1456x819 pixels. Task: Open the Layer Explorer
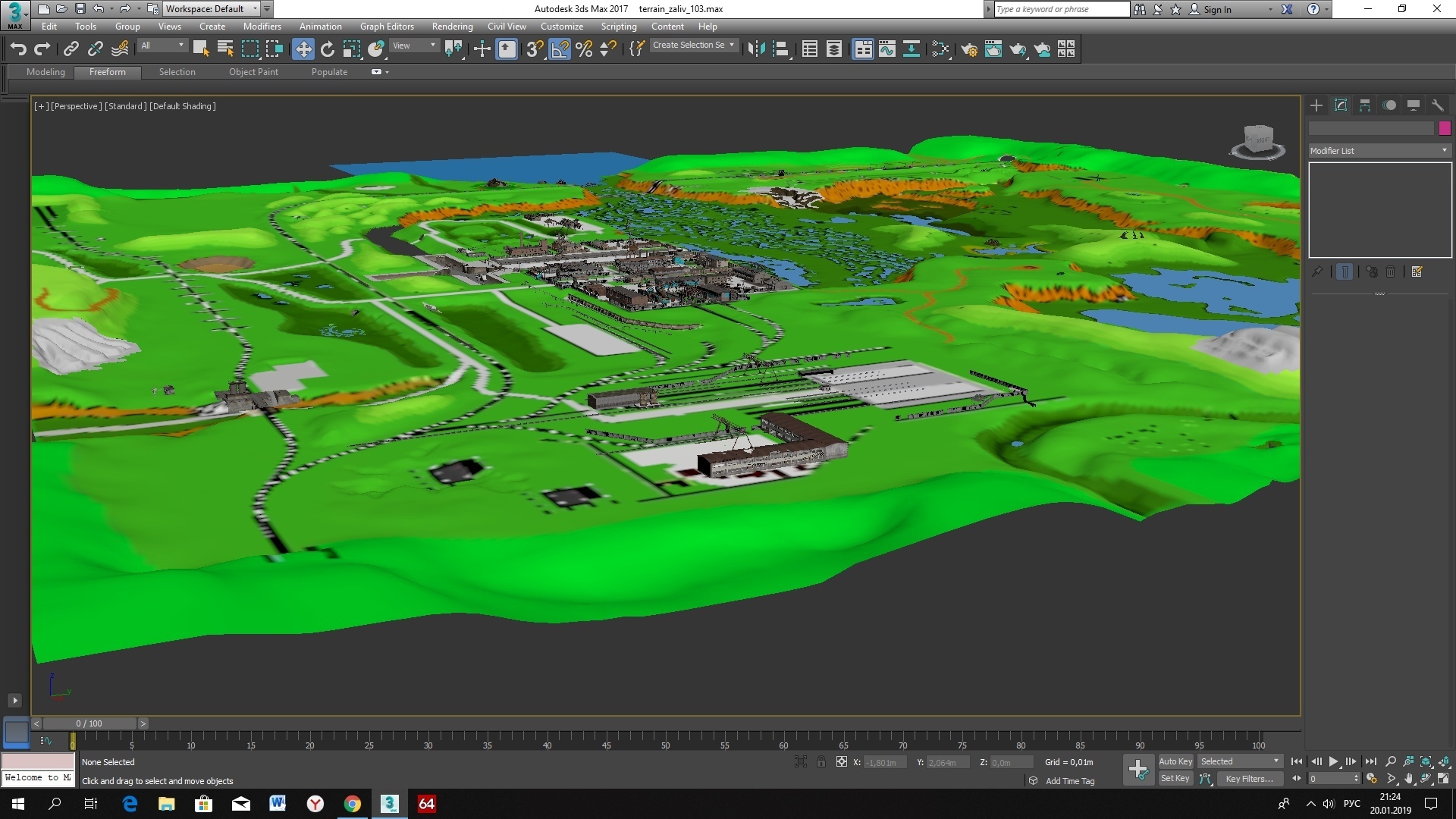(834, 49)
